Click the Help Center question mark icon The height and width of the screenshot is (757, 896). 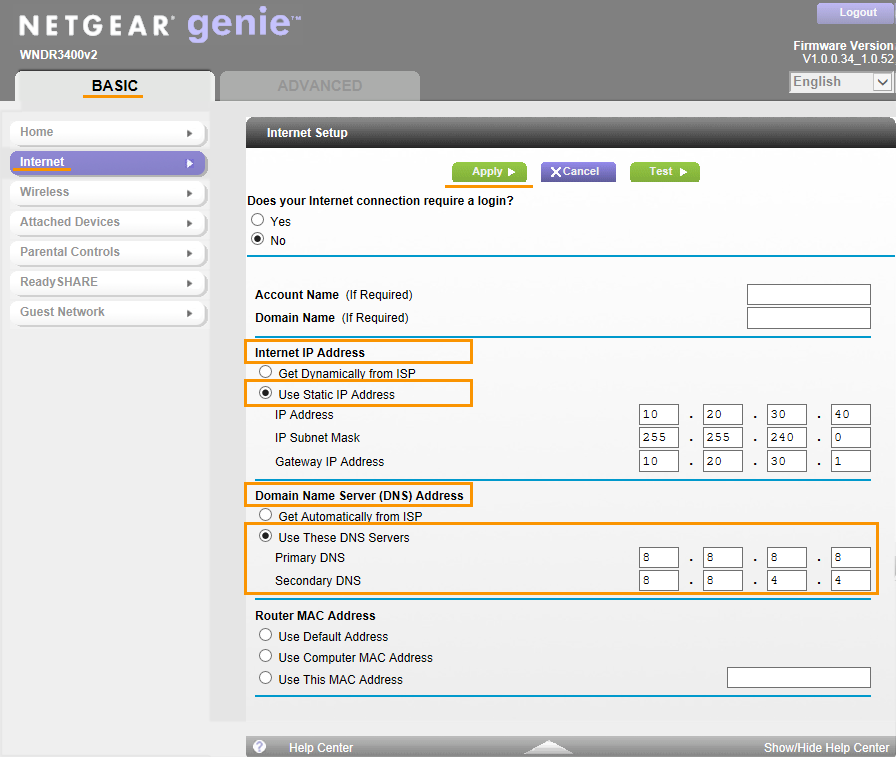[x=259, y=747]
